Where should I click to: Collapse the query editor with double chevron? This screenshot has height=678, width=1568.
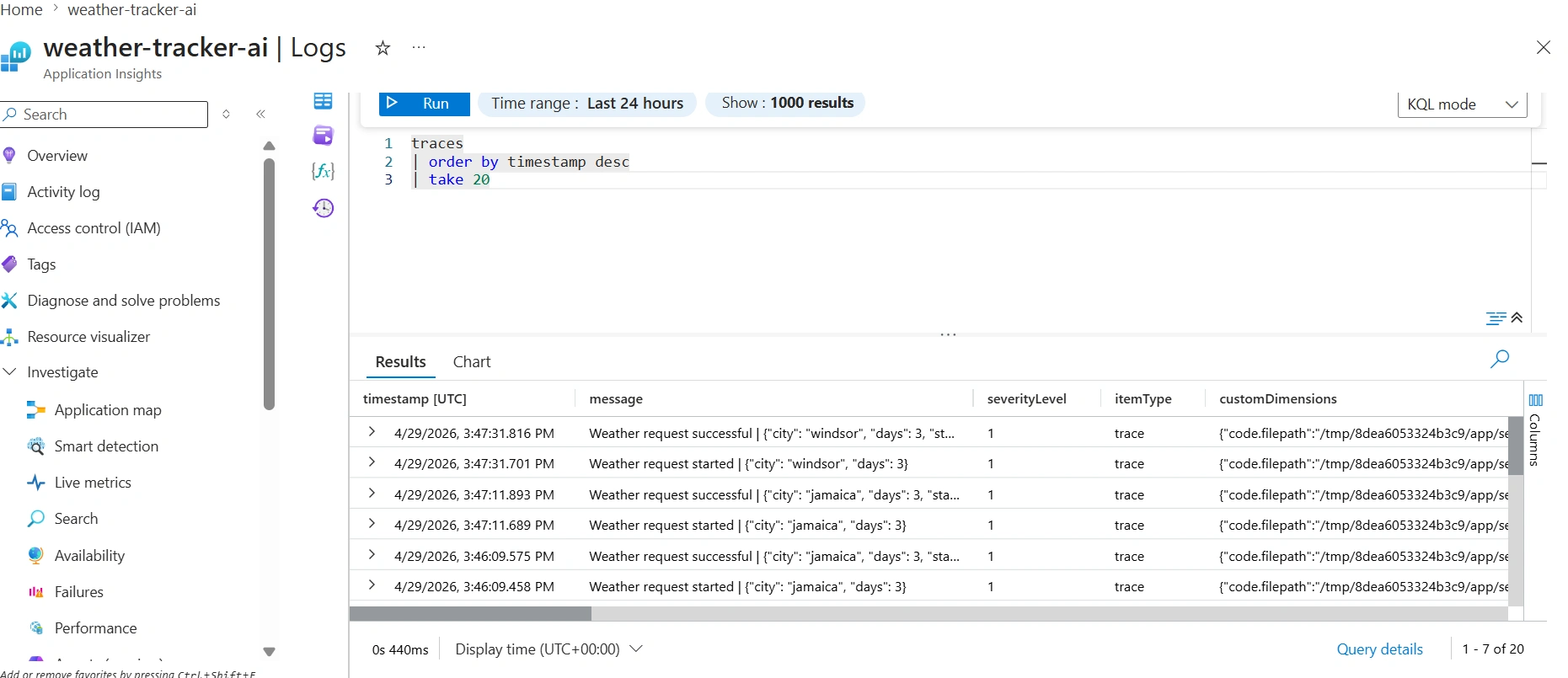click(x=1517, y=318)
